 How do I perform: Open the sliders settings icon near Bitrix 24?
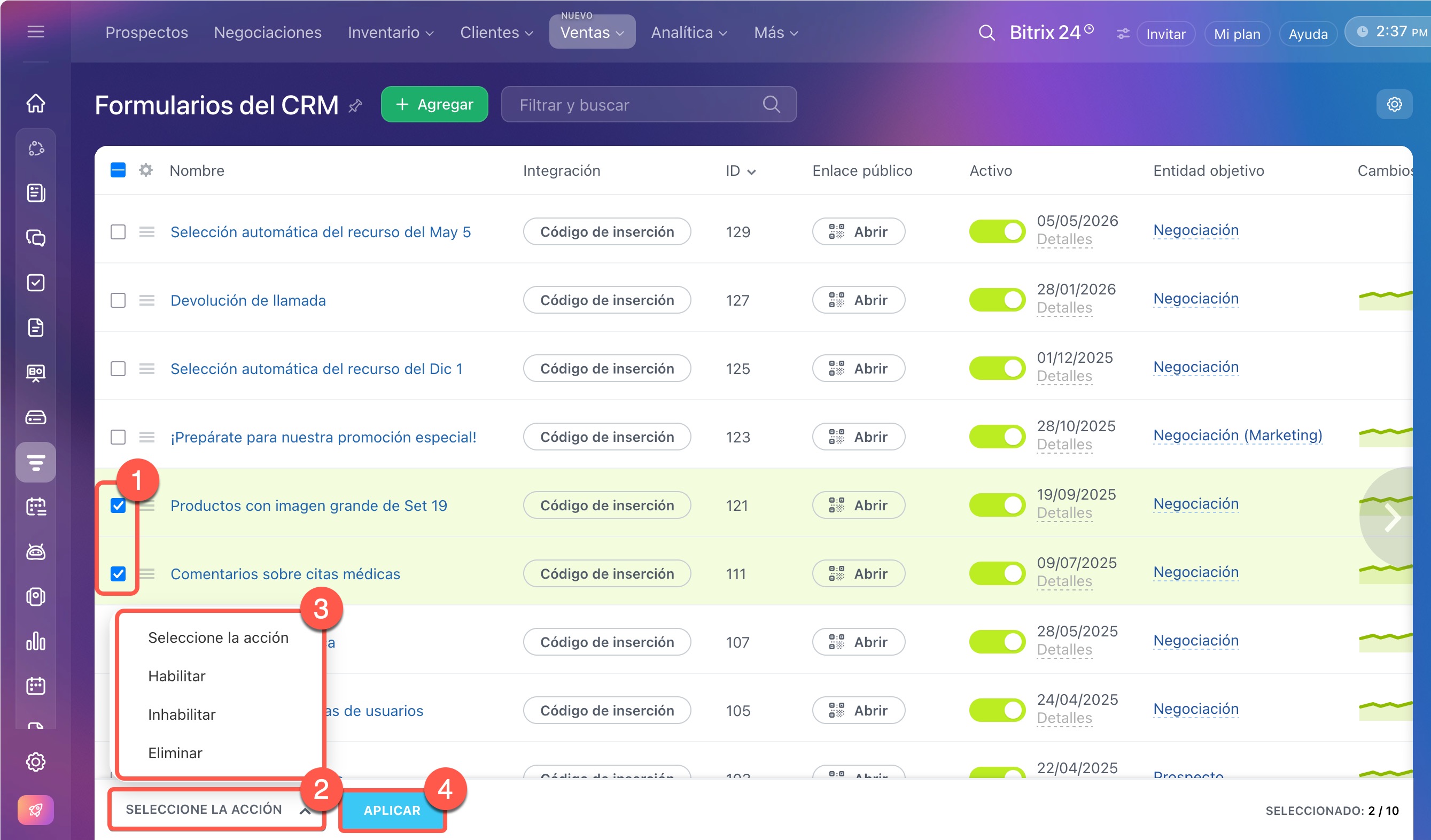tap(1123, 34)
